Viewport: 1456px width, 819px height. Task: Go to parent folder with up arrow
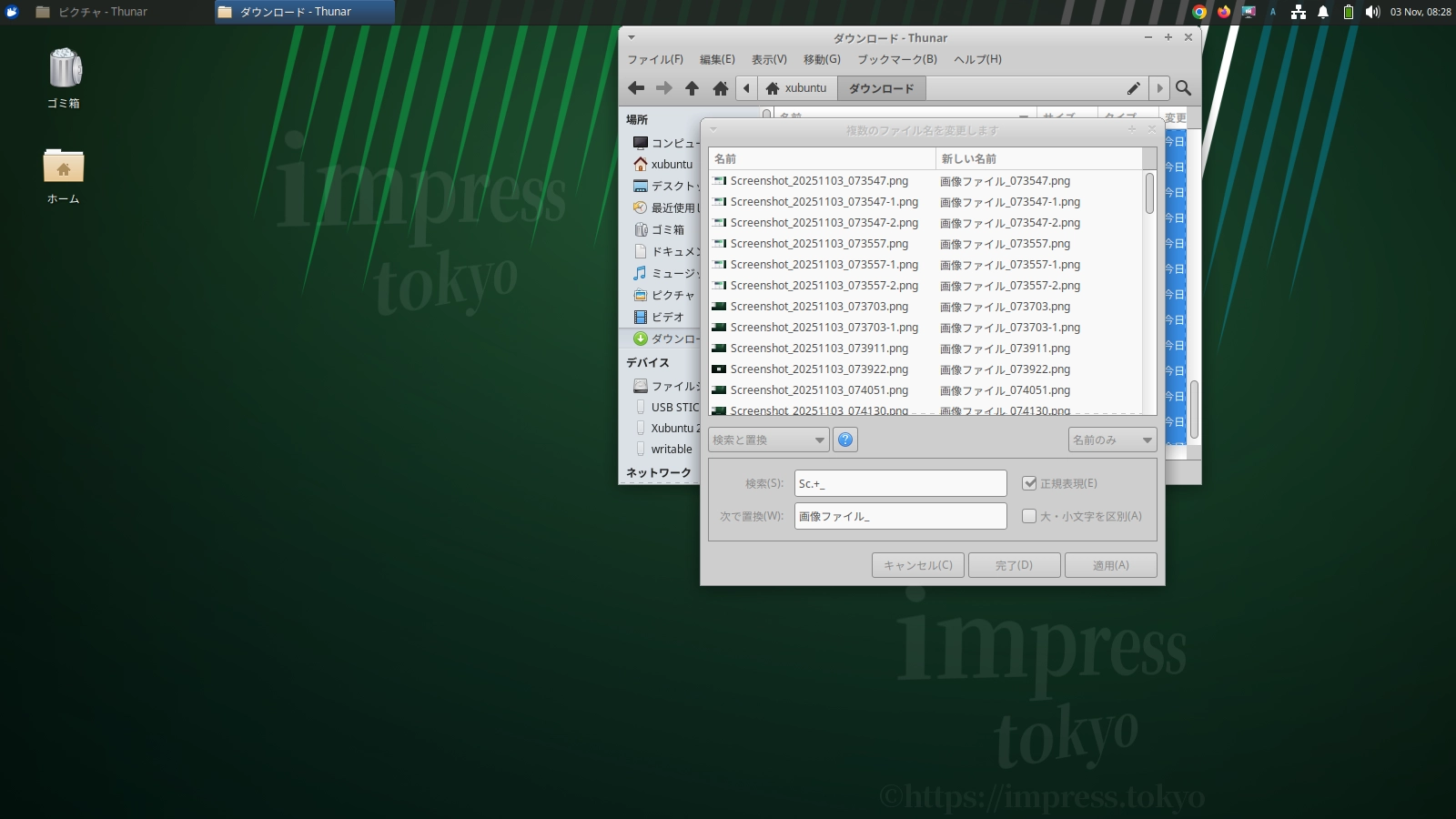pos(692,88)
